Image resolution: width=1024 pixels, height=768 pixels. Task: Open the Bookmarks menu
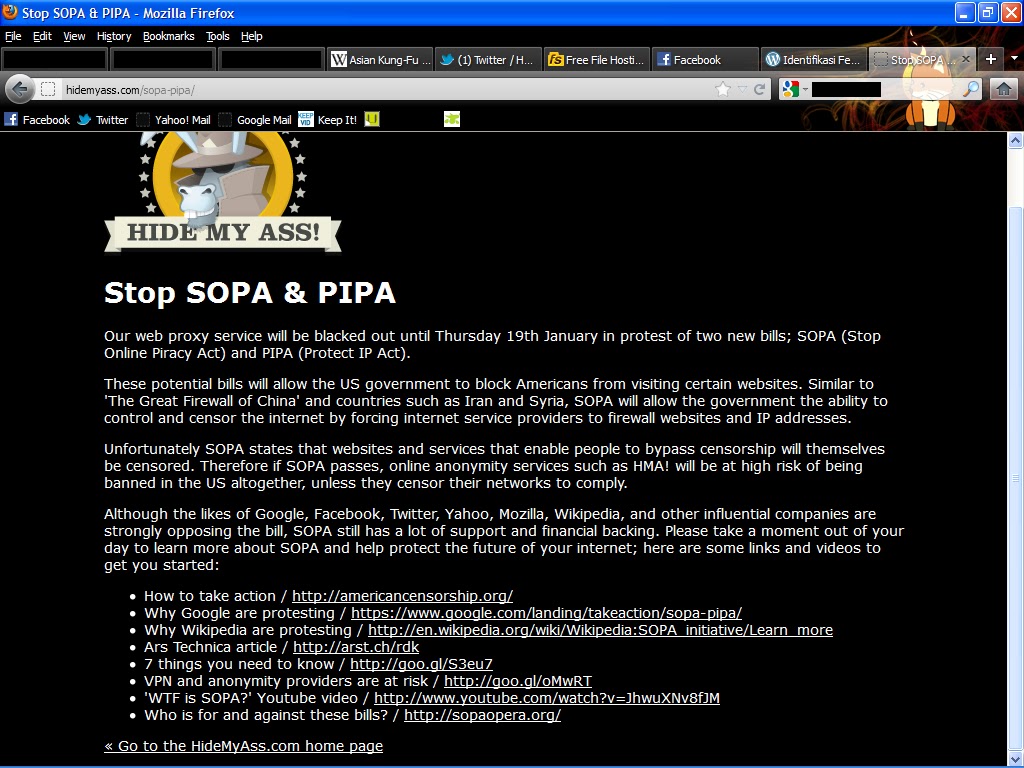[168, 36]
